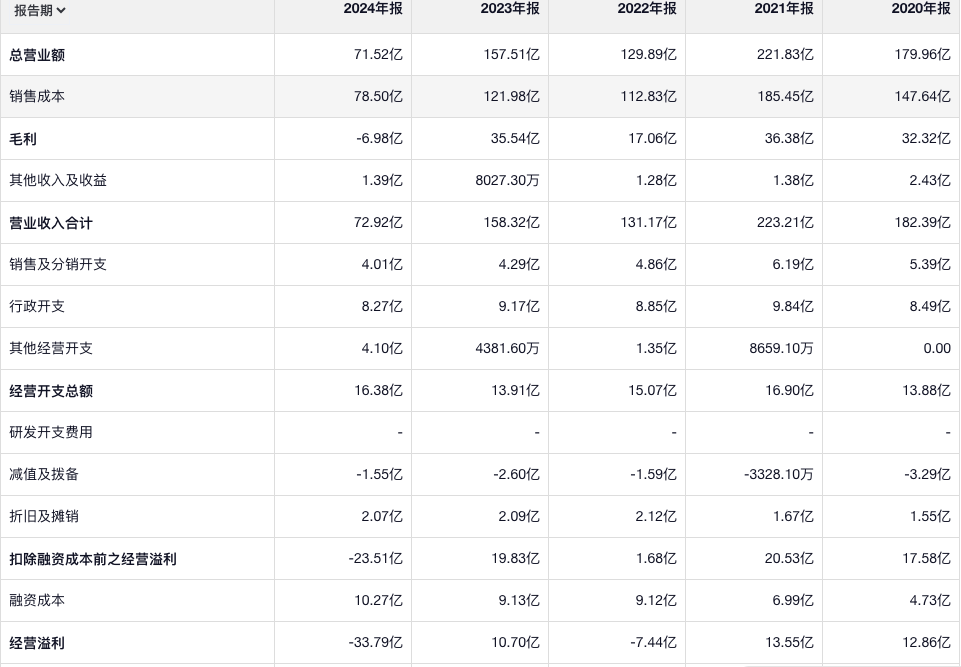
Task: Click the 总营业额 row label
Action: (38, 55)
